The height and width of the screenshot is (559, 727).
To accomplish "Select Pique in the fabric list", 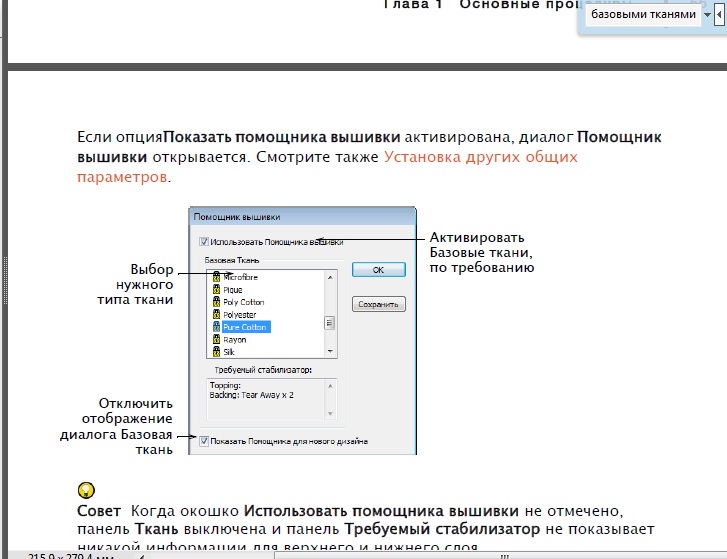I will click(233, 290).
